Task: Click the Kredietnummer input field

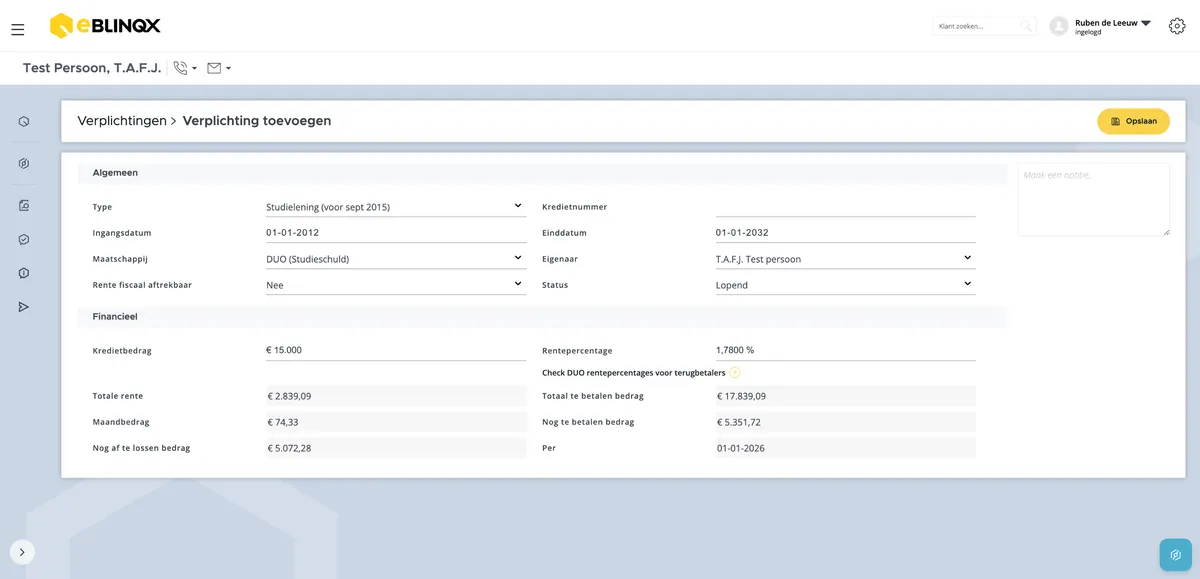Action: coord(846,207)
